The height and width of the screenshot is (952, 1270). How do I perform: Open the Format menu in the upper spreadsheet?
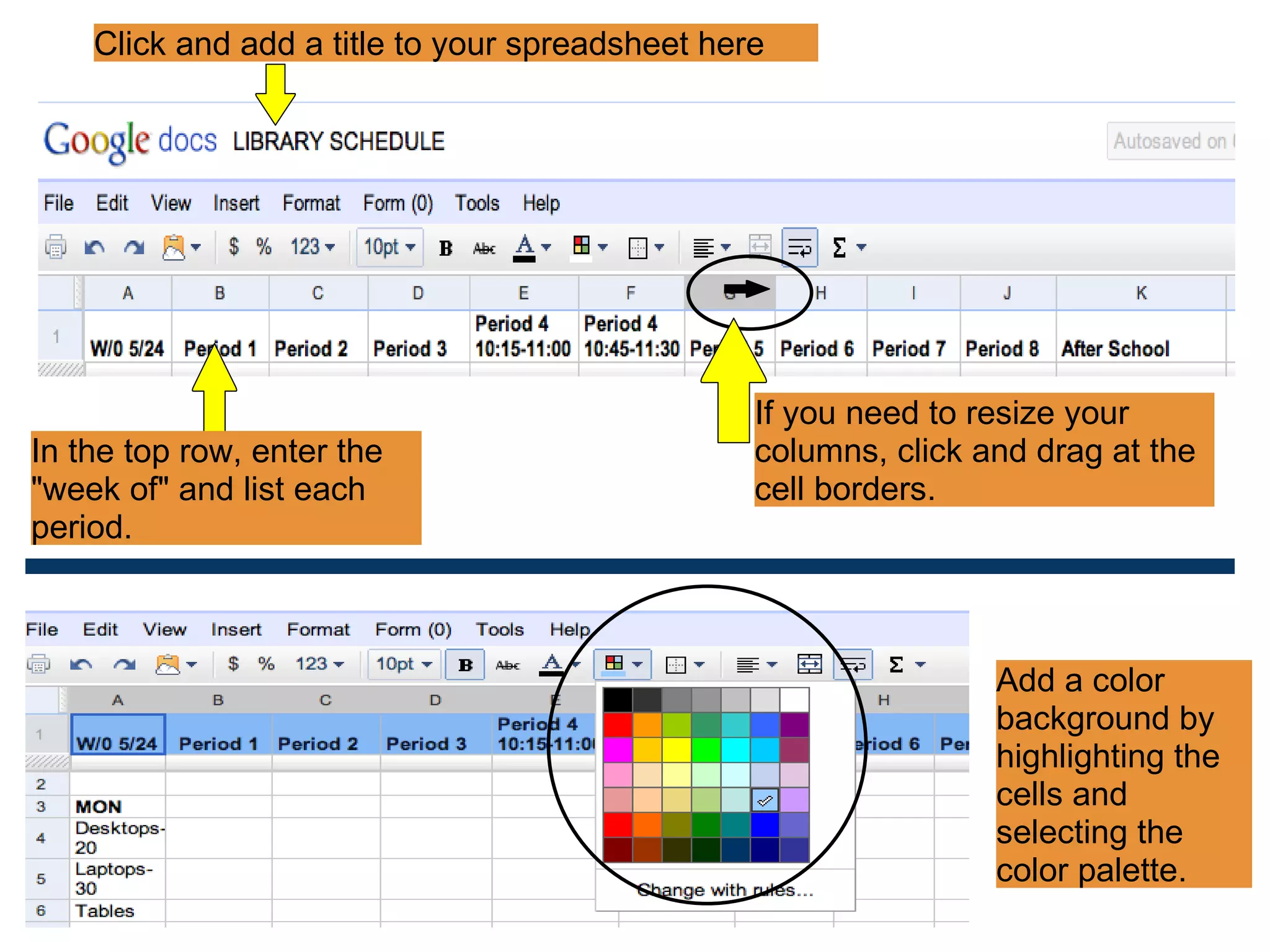coord(311,203)
